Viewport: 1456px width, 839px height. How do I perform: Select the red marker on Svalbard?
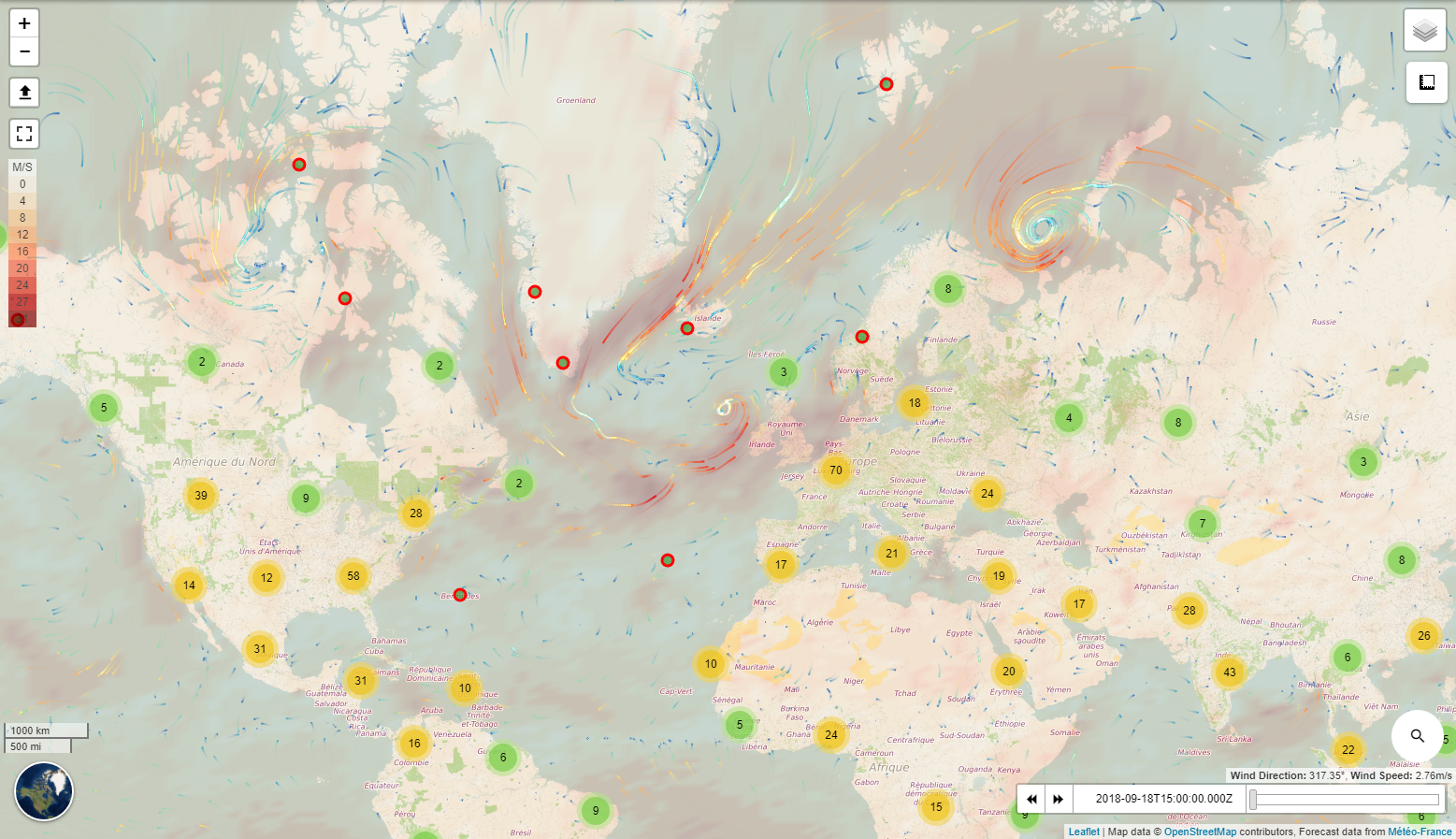pos(887,84)
